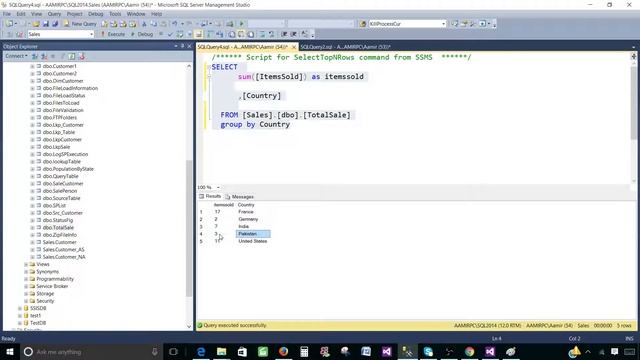
Task: Click the Save All icon in the toolbar
Action: [x=55, y=24]
